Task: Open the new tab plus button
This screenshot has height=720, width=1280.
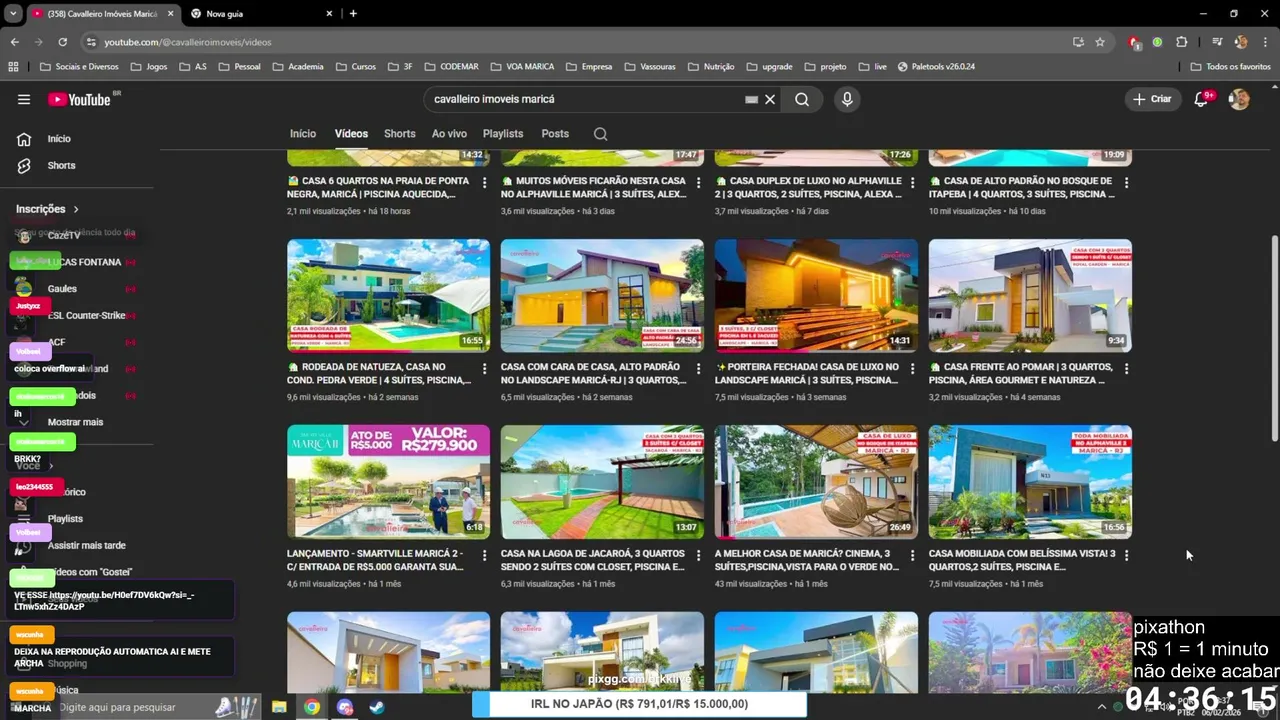Action: [x=353, y=14]
